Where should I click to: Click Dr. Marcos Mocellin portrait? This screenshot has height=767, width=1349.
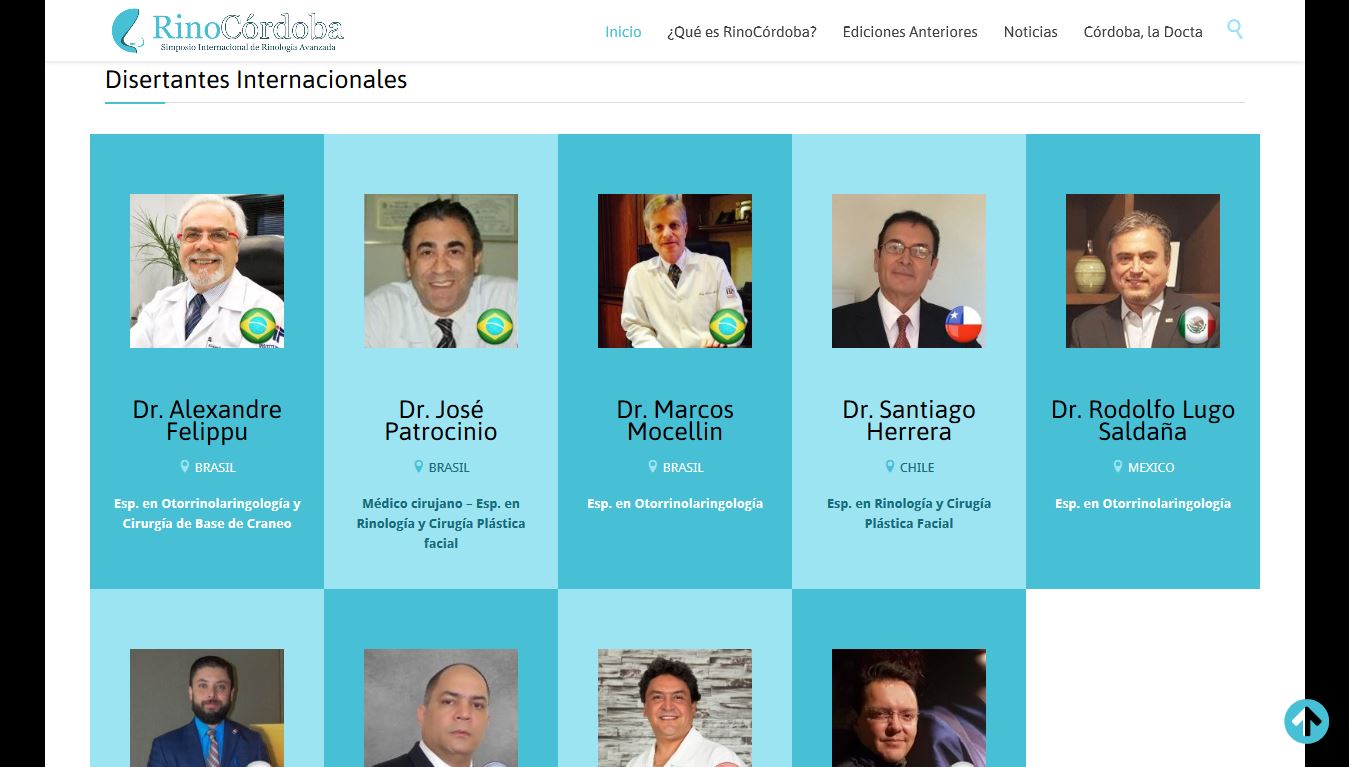[675, 271]
